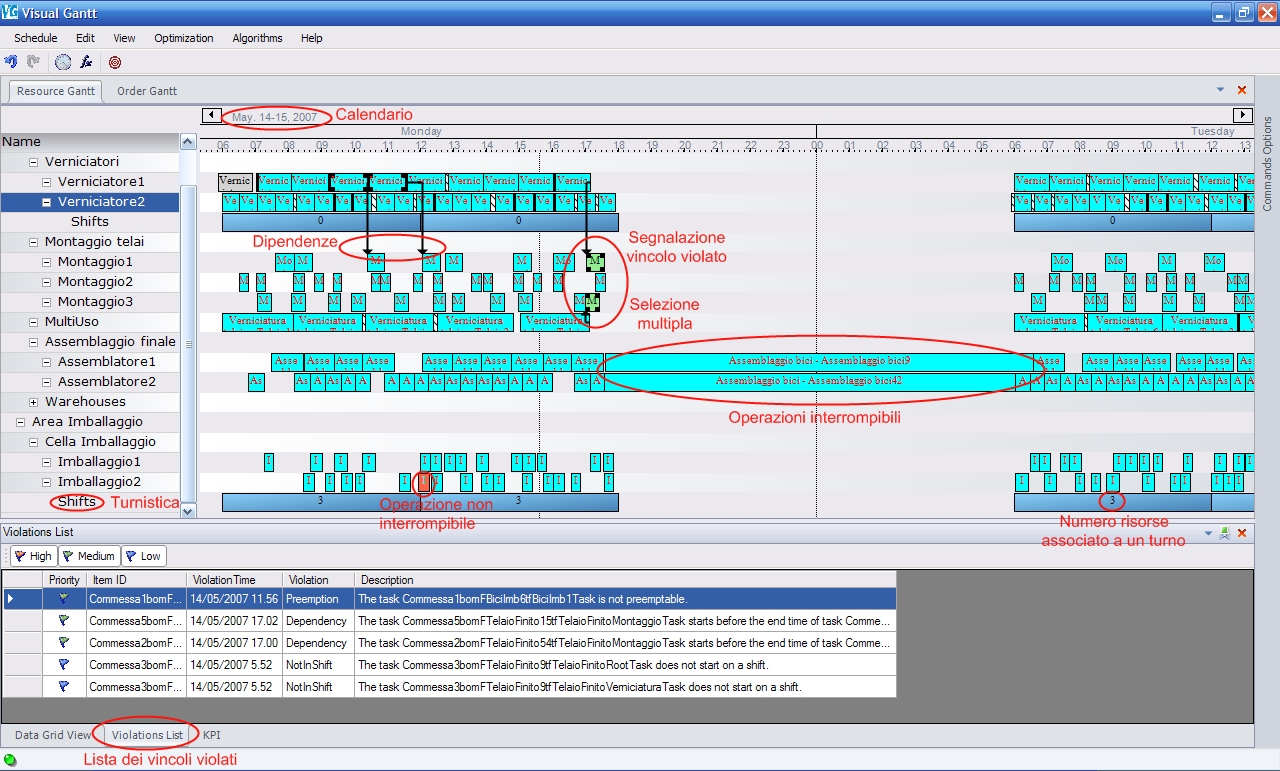
Task: Click the greyed Redo arrow icon
Action: 33,62
